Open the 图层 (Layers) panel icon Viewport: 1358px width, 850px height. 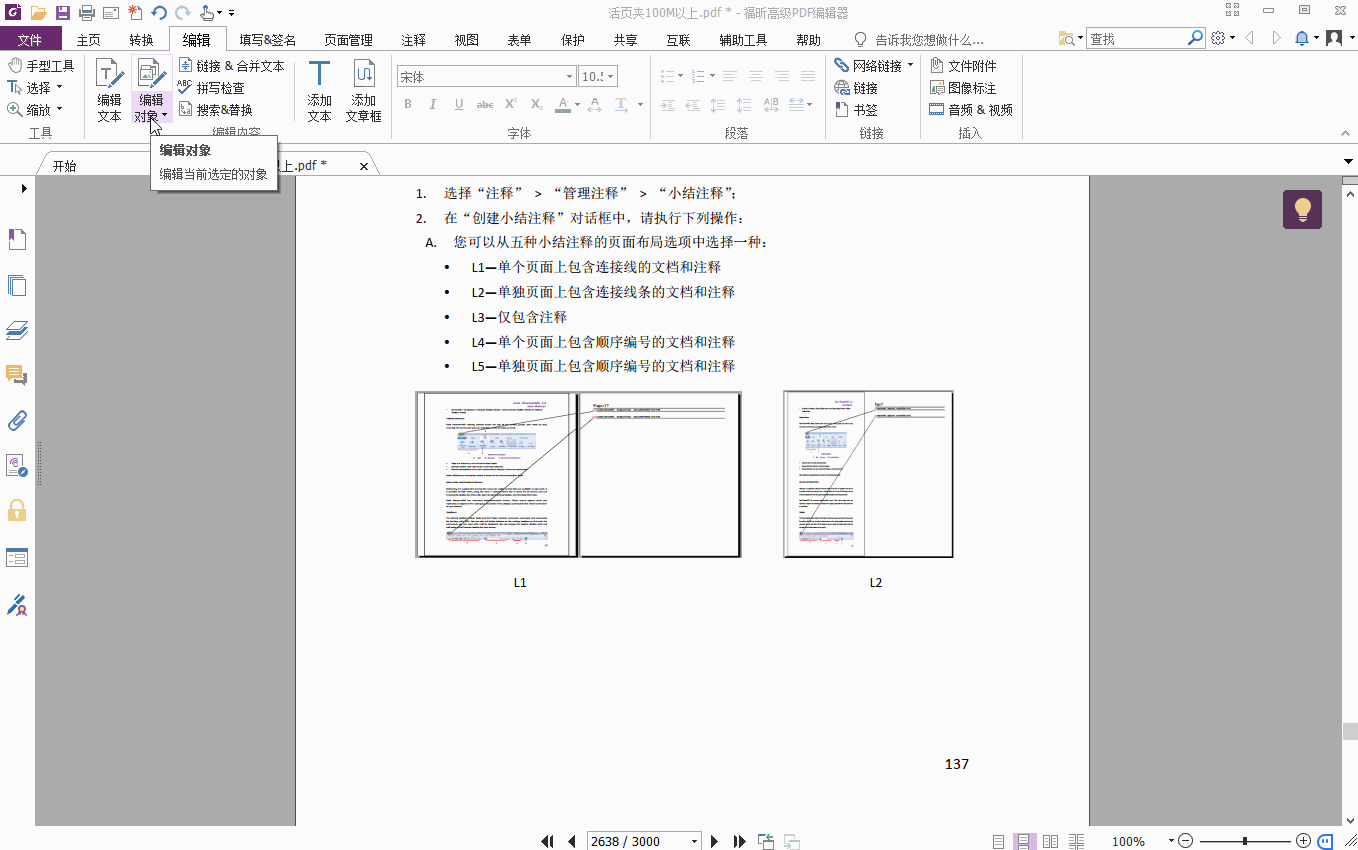17,330
